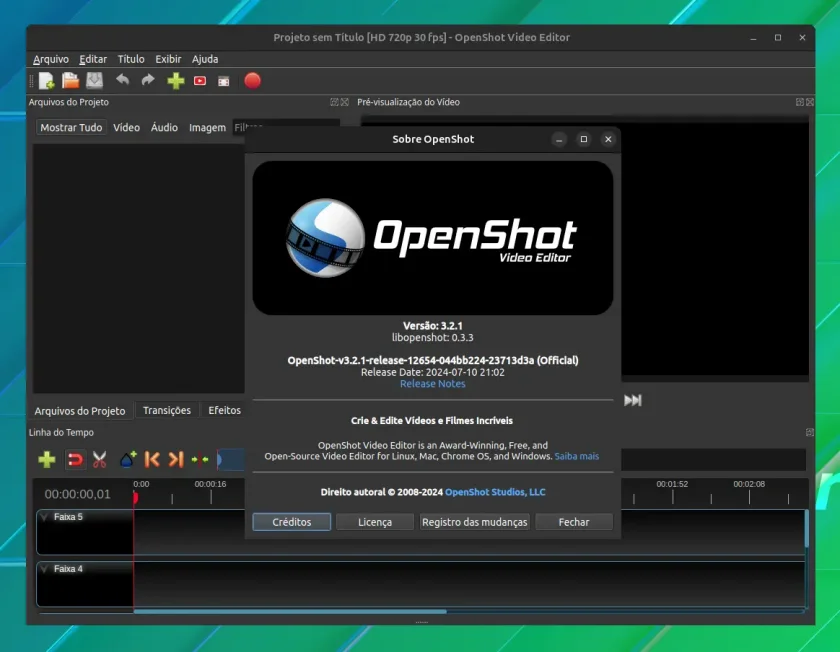The image size is (840, 652).
Task: Filter files by Vídeo
Action: (126, 128)
